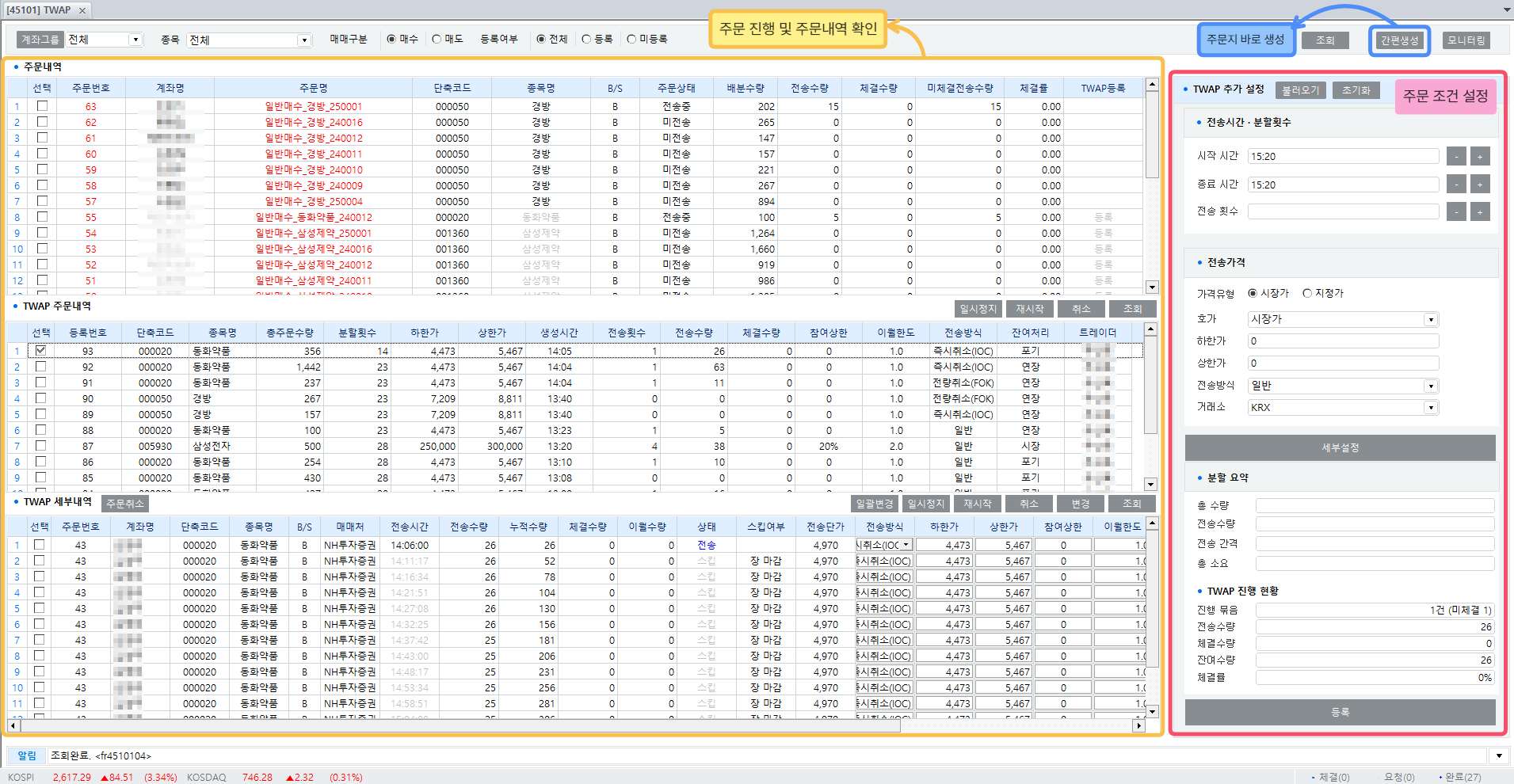Click the 시작 시간 input field
This screenshot has height=784, width=1514.
(x=1344, y=157)
